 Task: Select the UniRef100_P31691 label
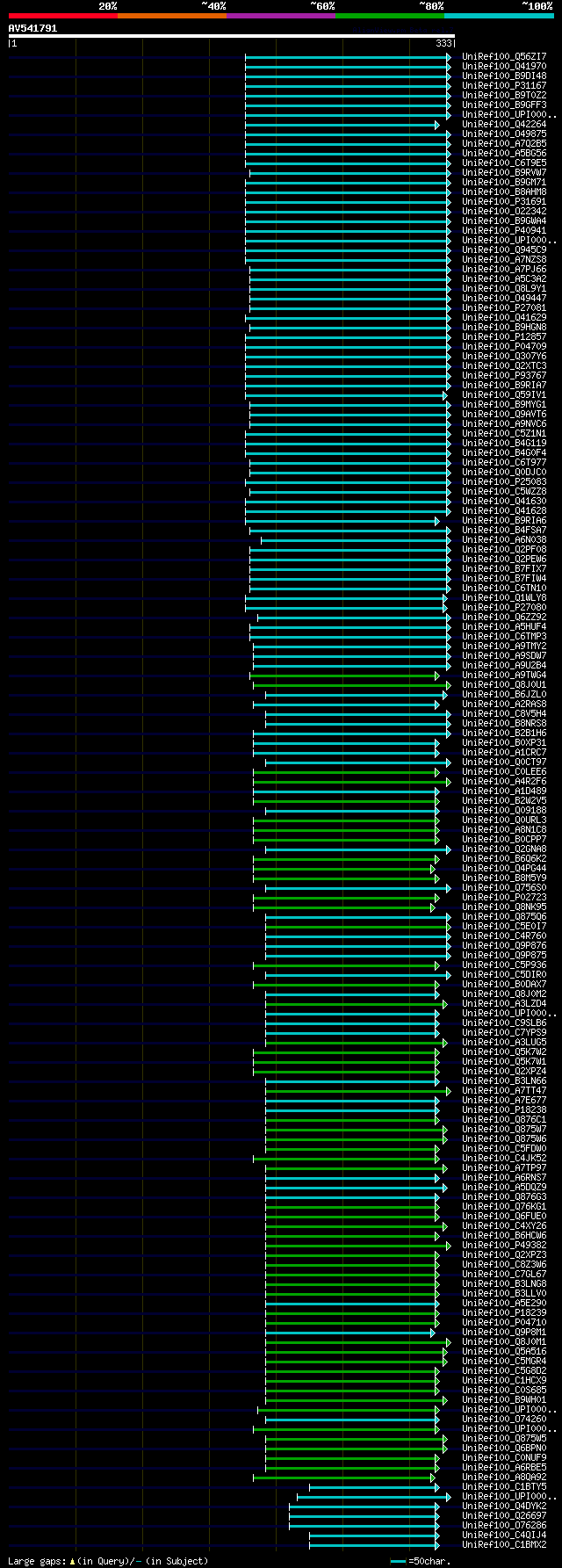504,201
